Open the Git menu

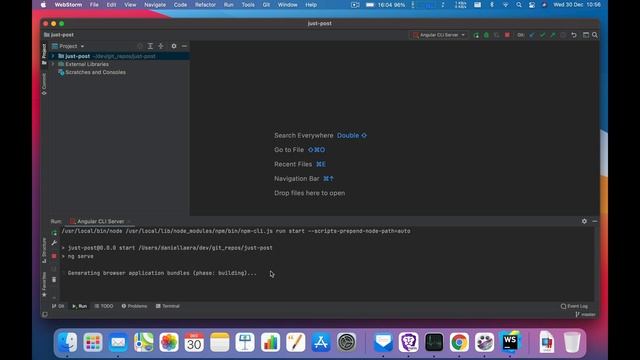(266, 5)
